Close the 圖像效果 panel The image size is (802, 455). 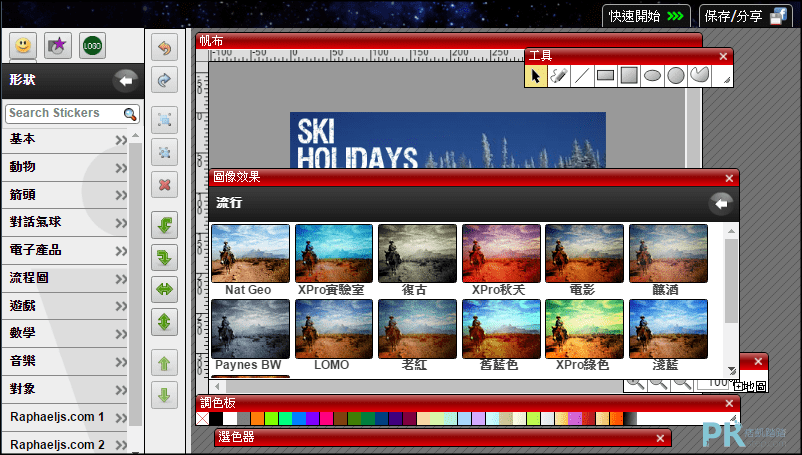(729, 178)
